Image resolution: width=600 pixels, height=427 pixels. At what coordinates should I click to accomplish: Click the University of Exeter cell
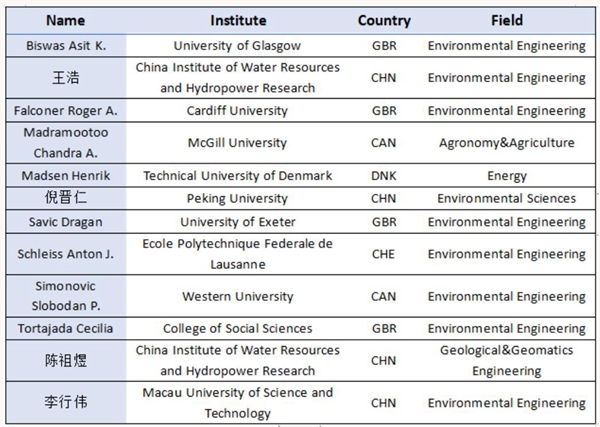coord(238,222)
